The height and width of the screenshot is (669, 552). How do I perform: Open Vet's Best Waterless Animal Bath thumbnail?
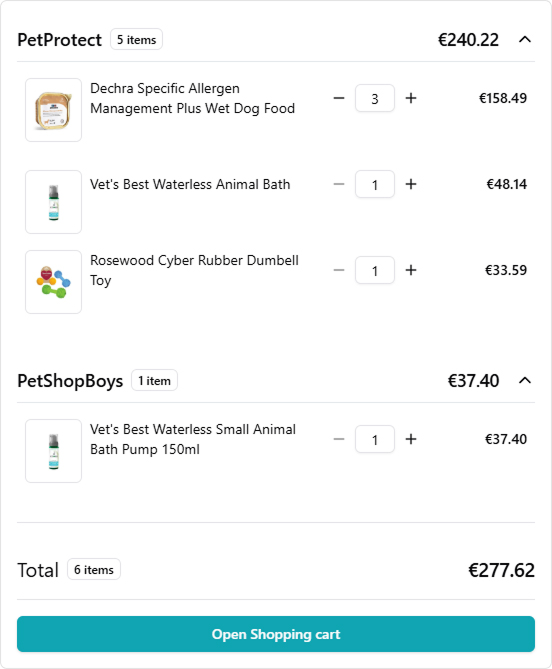tap(53, 202)
